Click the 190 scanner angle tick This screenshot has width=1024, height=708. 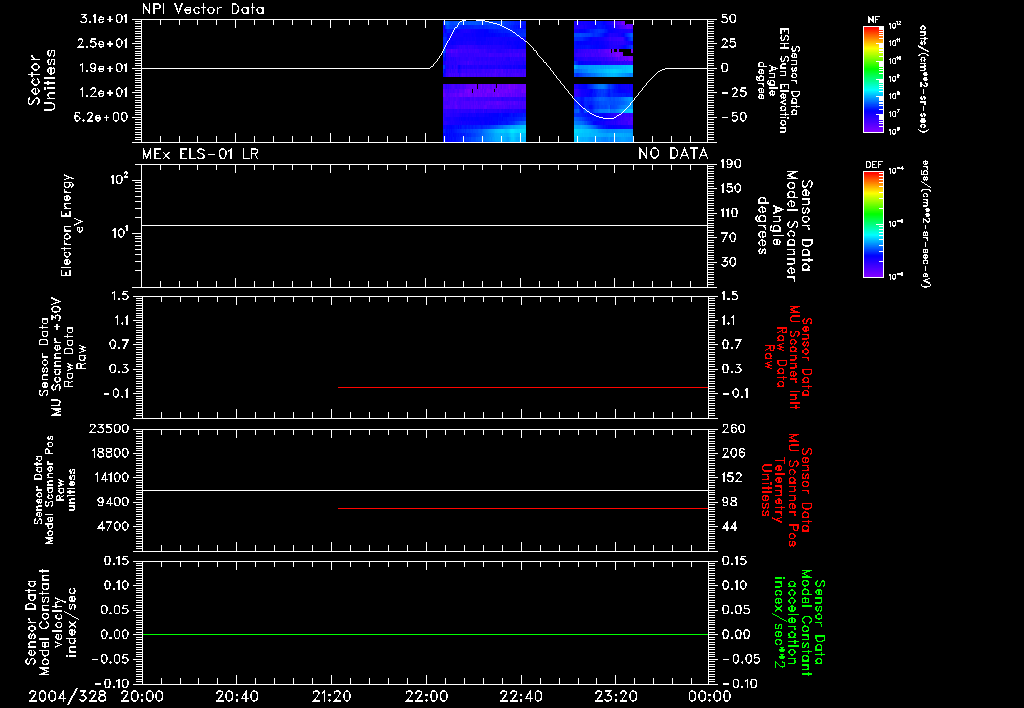tap(731, 163)
